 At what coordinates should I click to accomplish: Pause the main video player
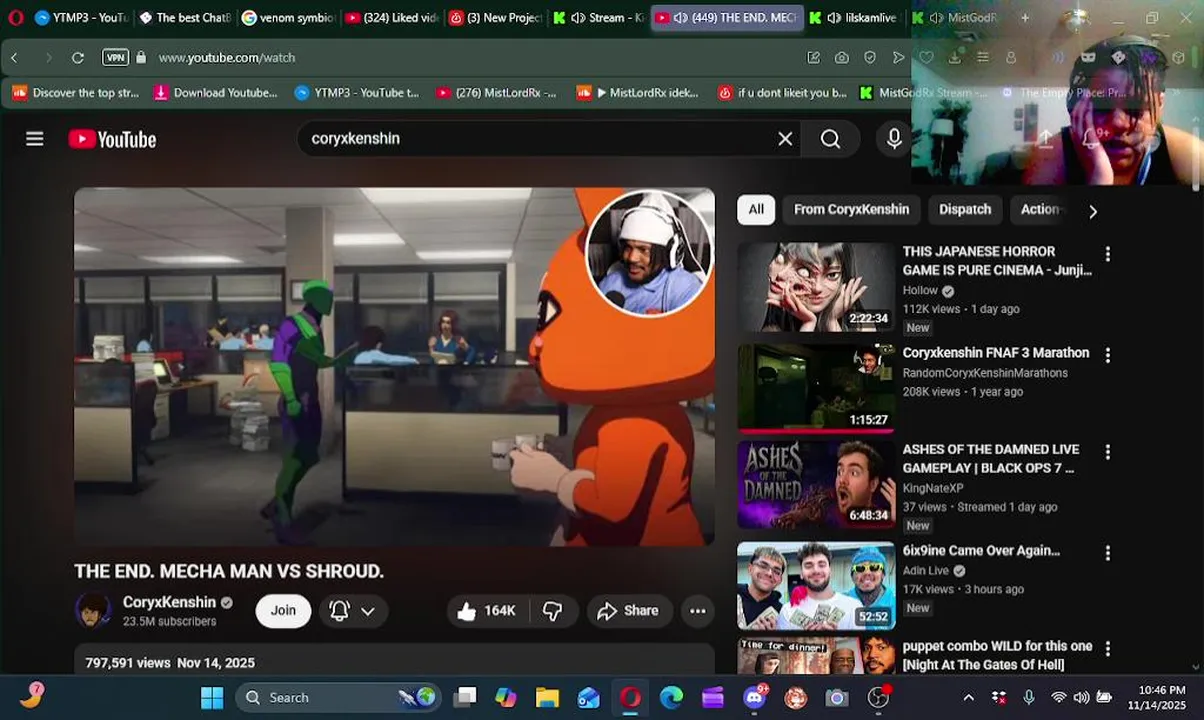pos(394,367)
